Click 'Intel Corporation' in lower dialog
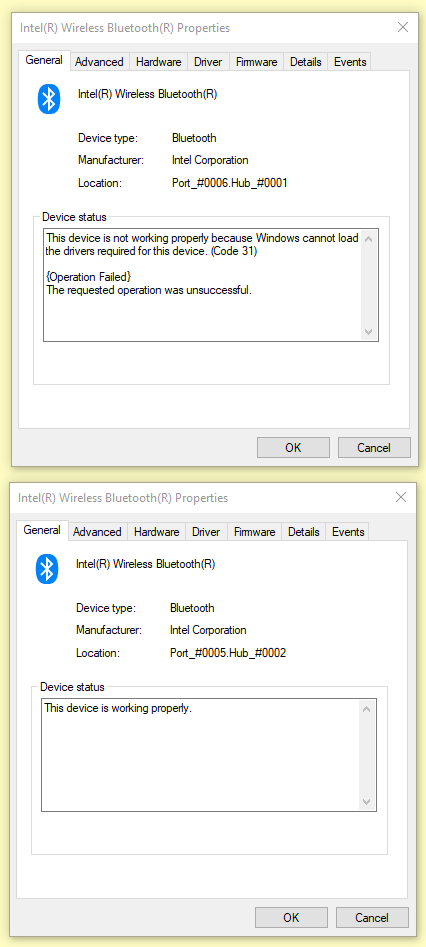The image size is (426, 947). 208,630
